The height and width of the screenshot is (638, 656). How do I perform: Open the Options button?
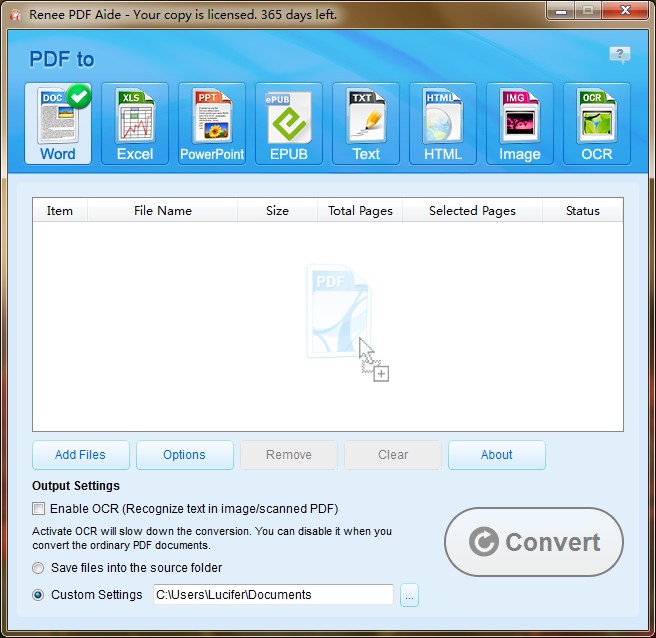click(184, 455)
